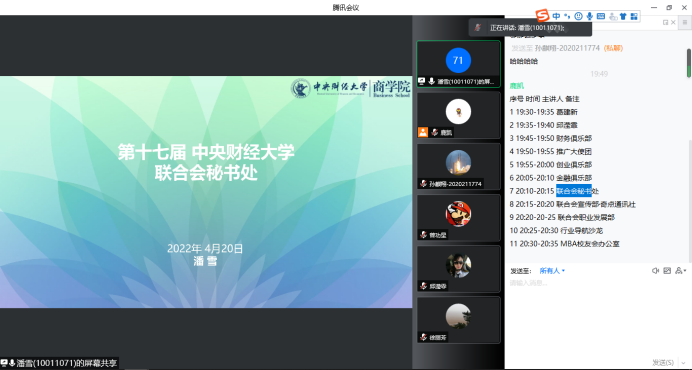The width and height of the screenshot is (692, 370).
Task: Click the Sogou input method logo
Action: pyautogui.click(x=542, y=16)
